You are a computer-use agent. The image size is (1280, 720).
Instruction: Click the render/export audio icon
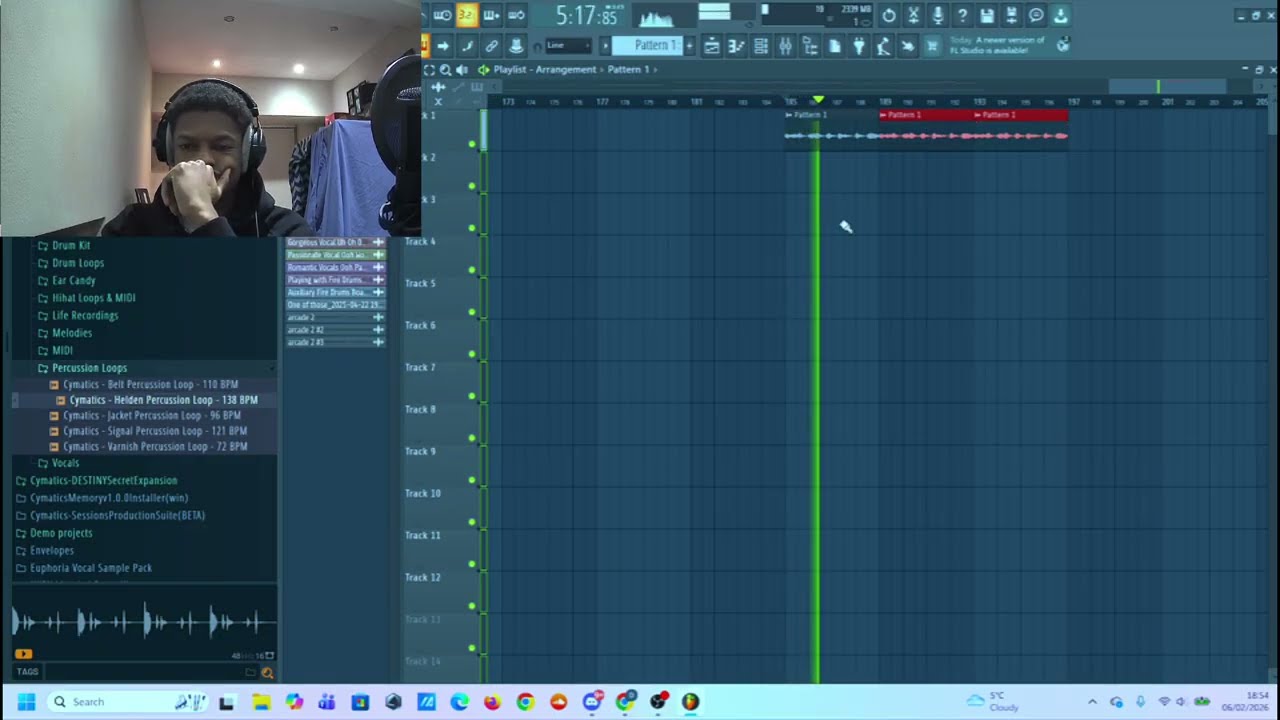click(x=1012, y=16)
